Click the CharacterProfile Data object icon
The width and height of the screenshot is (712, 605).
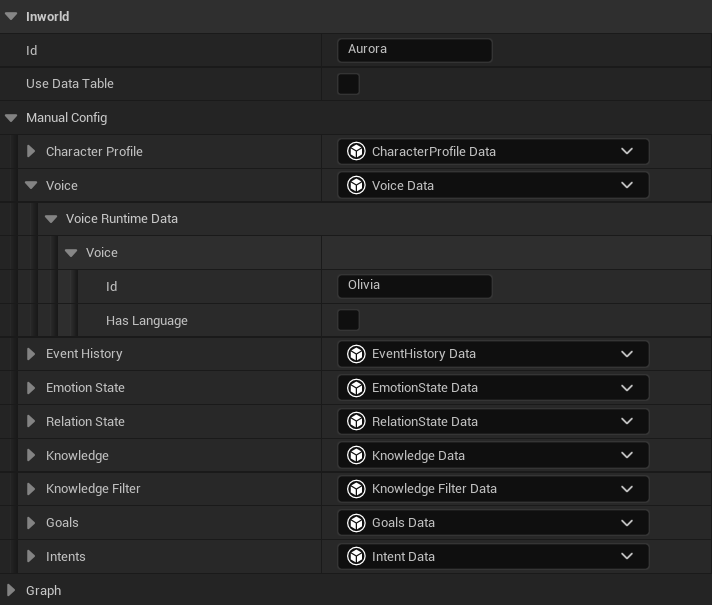tap(356, 152)
